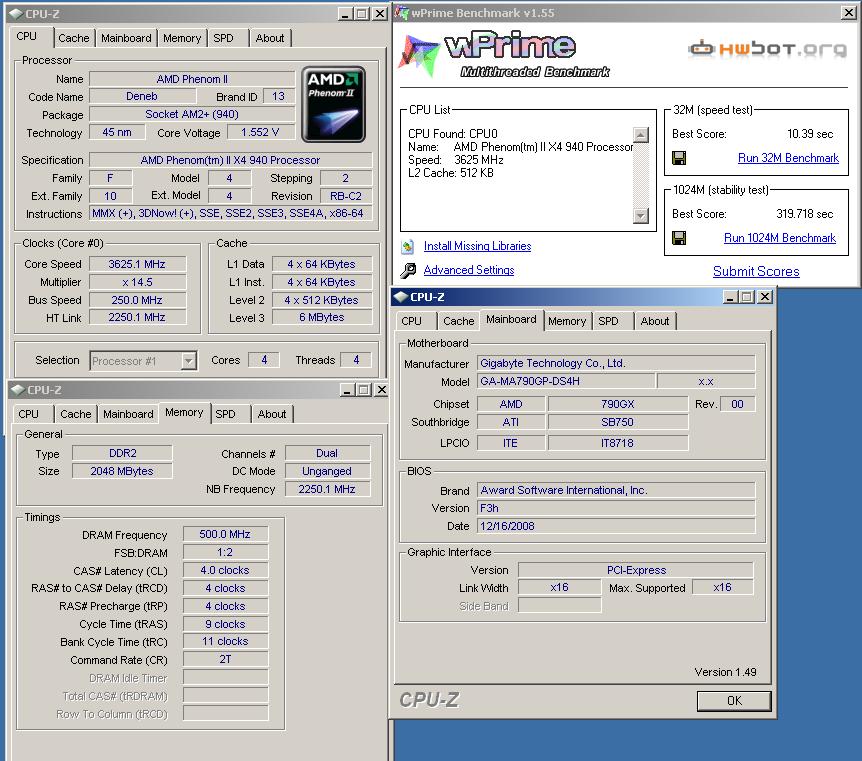
Task: Click the Gigabyte Technology manufacturer value
Action: pyautogui.click(x=616, y=363)
